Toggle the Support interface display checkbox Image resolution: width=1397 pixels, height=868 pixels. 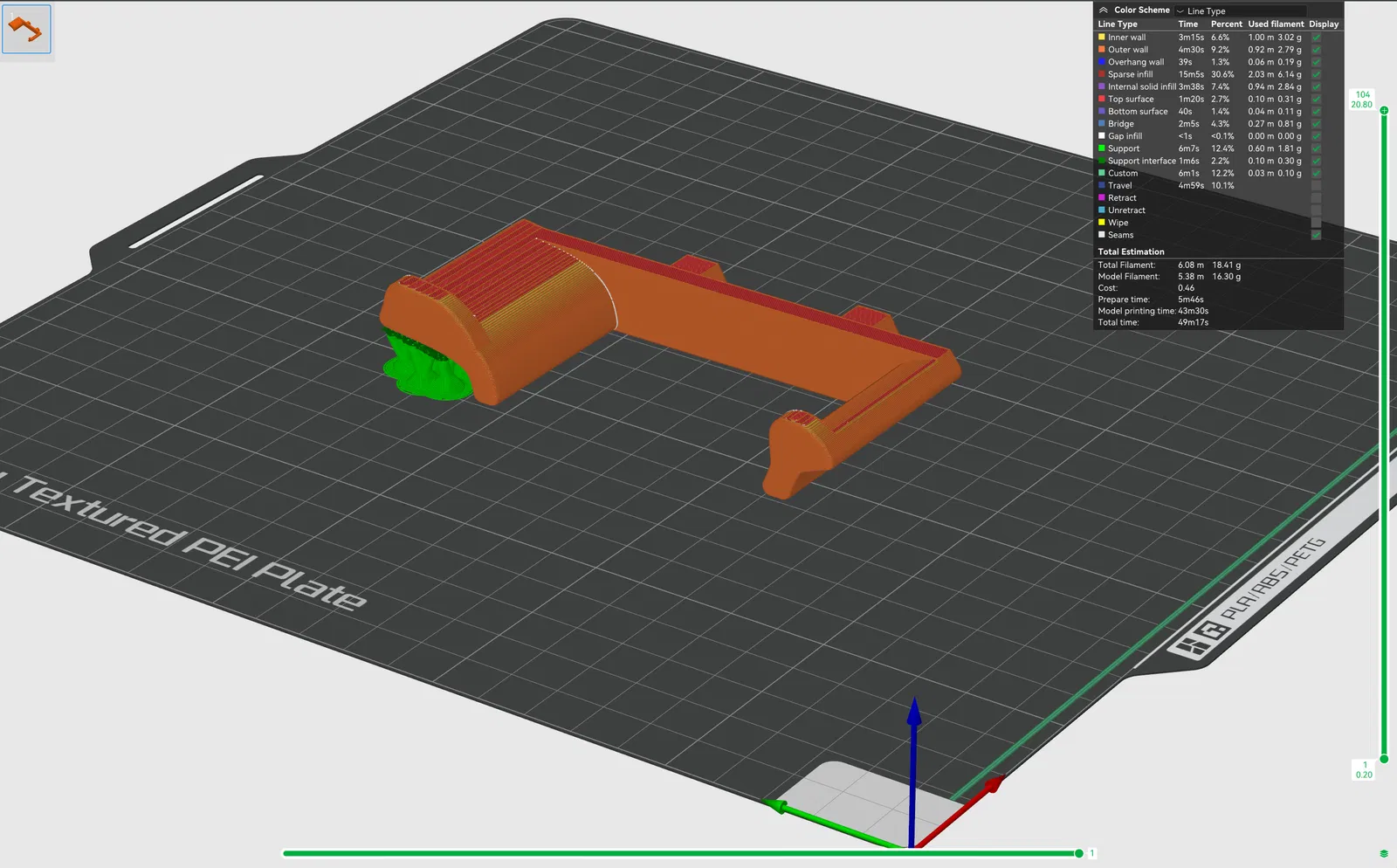(1316, 161)
